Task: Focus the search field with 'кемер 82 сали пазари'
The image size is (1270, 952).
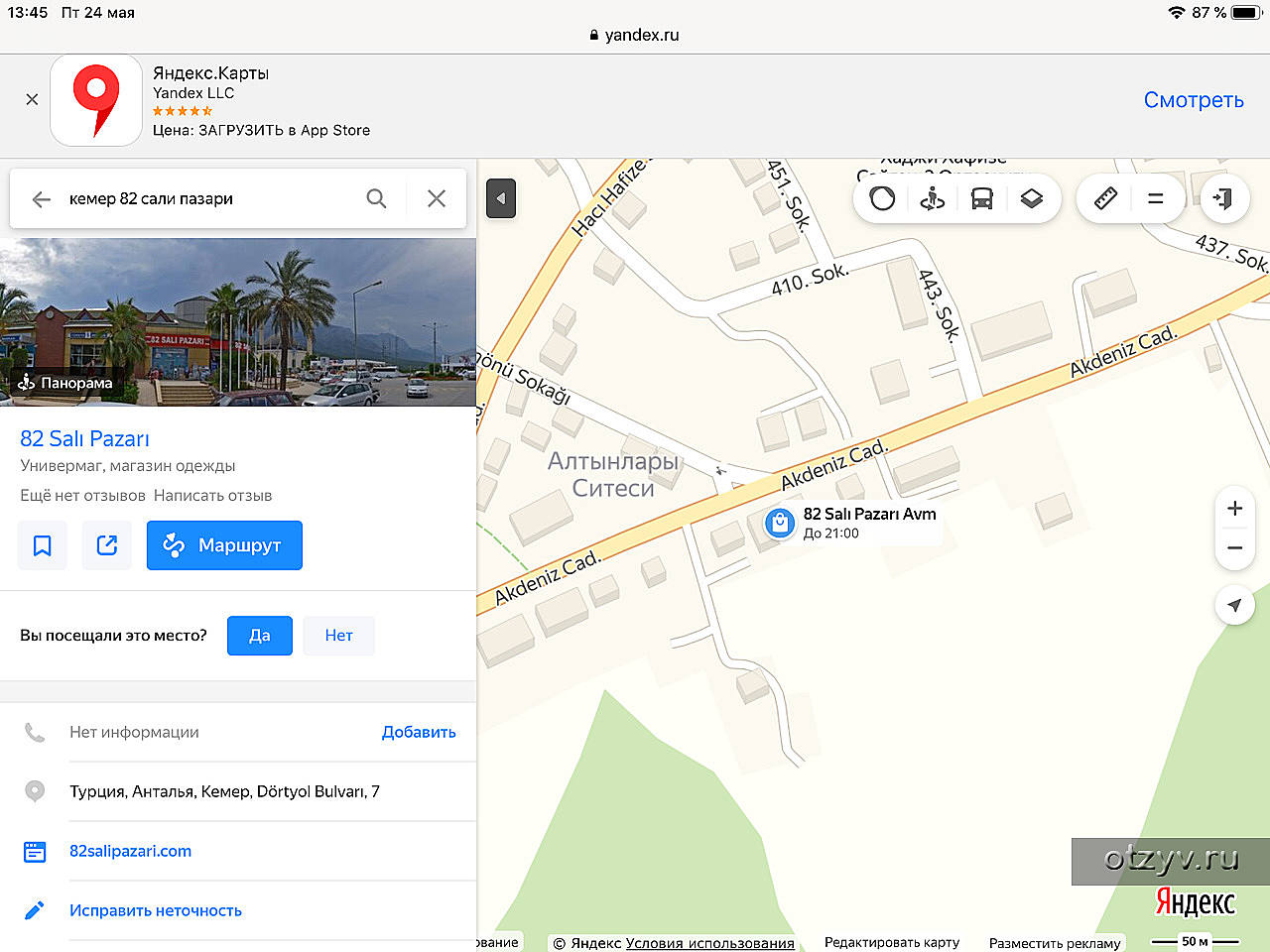Action: click(x=208, y=198)
